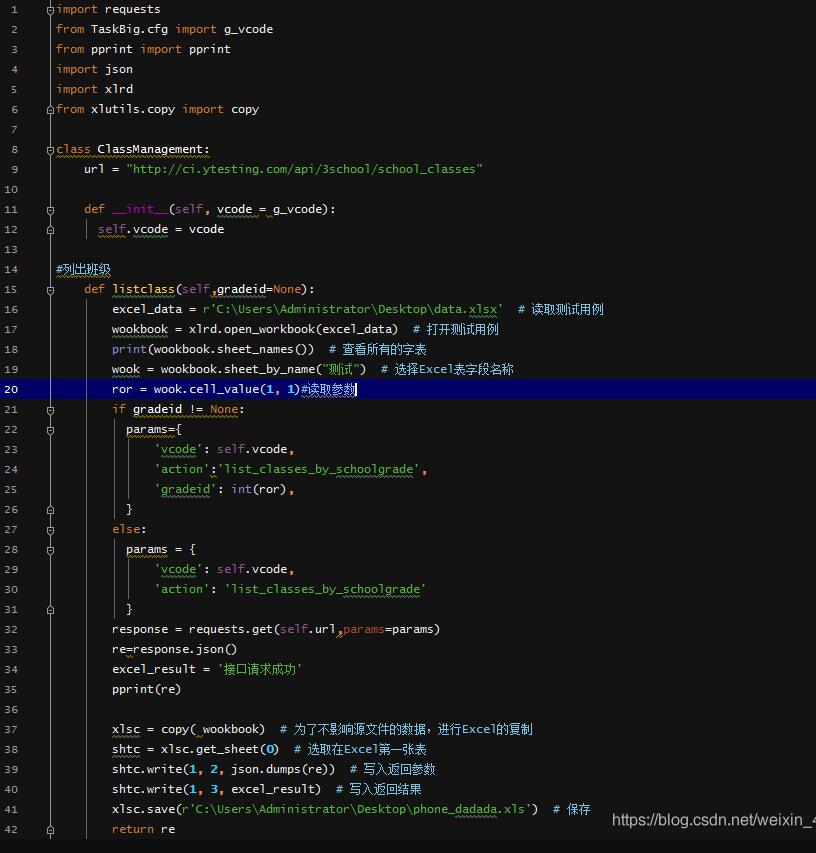Image resolution: width=816 pixels, height=853 pixels.
Task: Collapse the ClassManagement class fold marker
Action: tap(50, 149)
